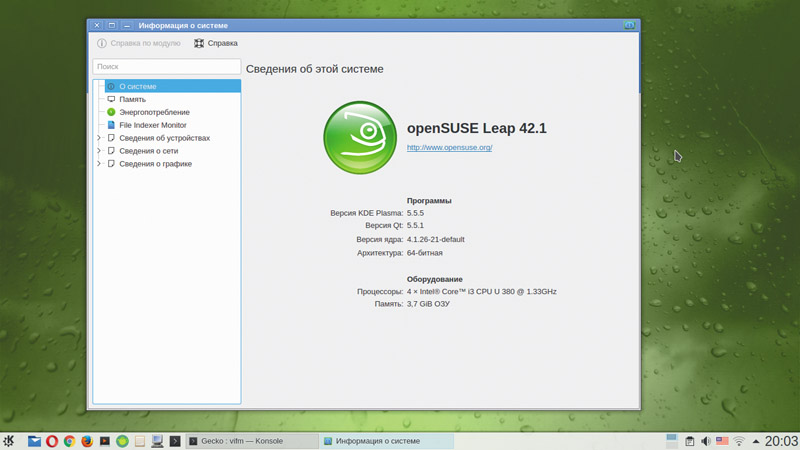The height and width of the screenshot is (450, 800).
Task: Open the http://www.opensuse.org/ link
Action: pyautogui.click(x=449, y=147)
